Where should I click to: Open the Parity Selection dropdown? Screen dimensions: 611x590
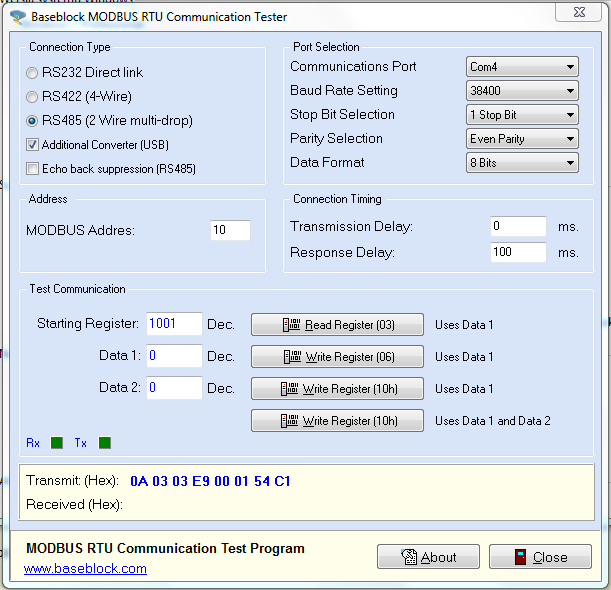[522, 139]
